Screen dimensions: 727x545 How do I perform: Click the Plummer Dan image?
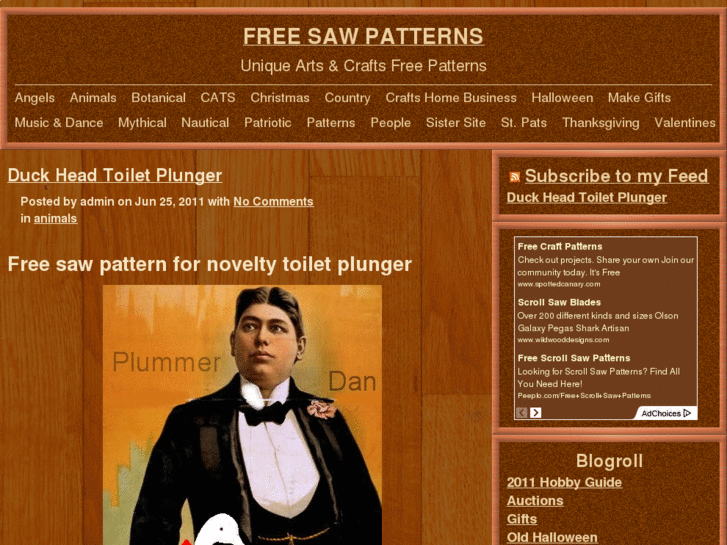(242, 415)
